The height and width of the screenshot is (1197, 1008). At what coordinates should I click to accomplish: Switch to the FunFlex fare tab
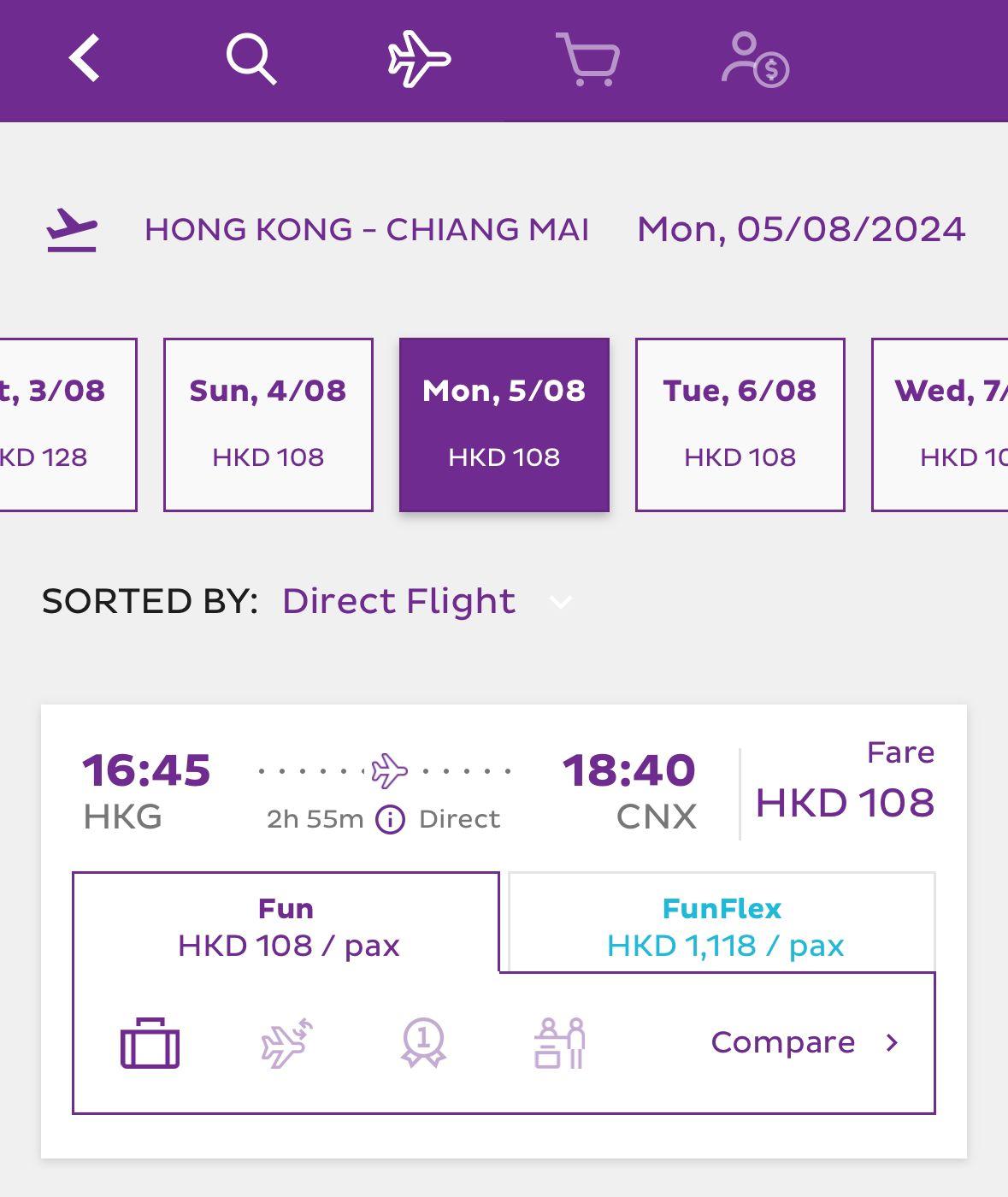point(722,926)
